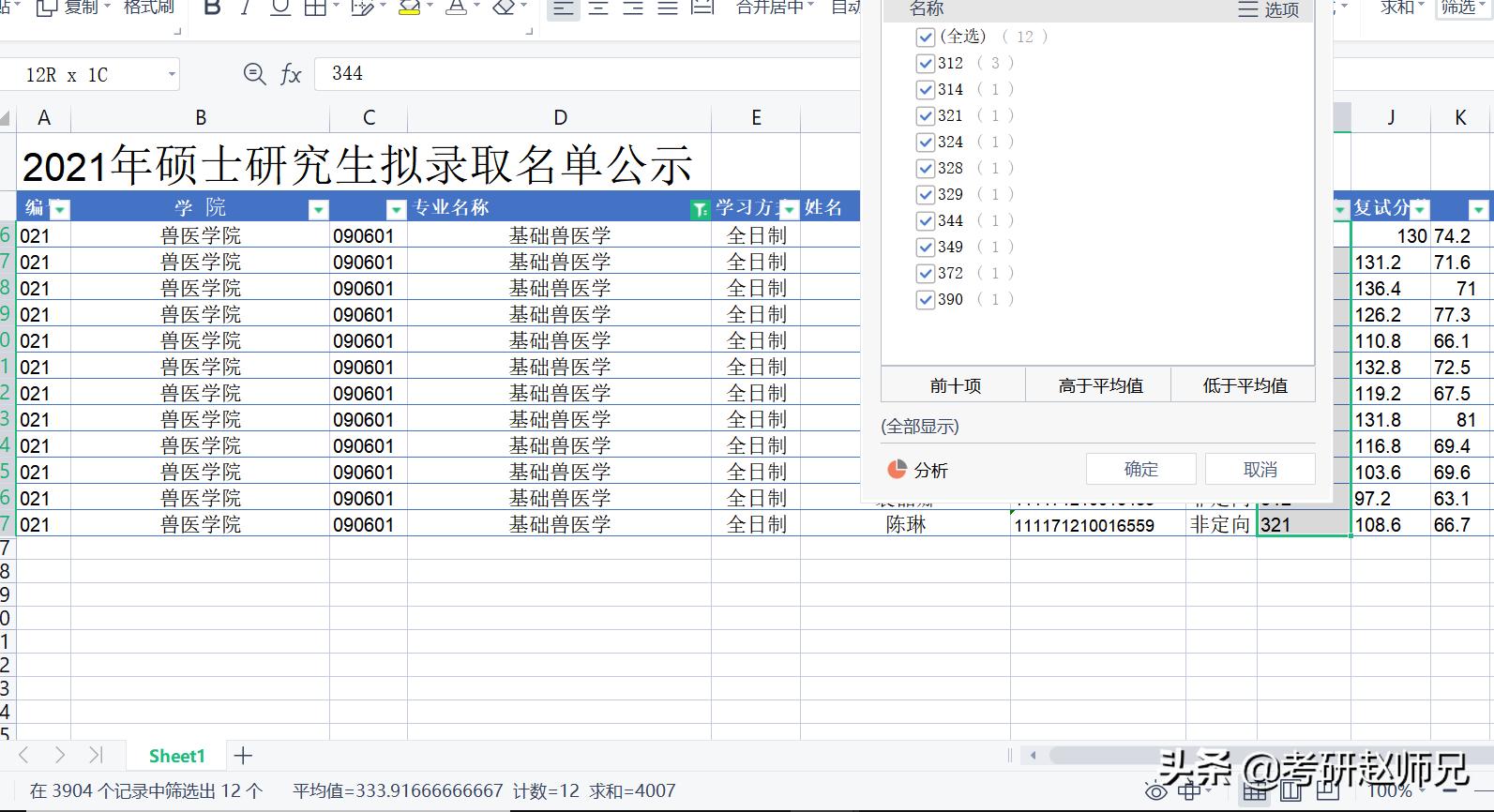Click the Copy (复制) icon
Image resolution: width=1494 pixels, height=812 pixels.
(x=46, y=8)
